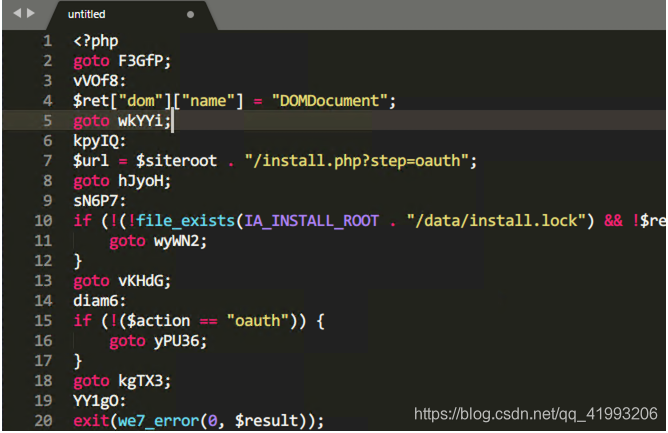Click the string "/install.php?step=oauth"
Image resolution: width=668 pixels, height=433 pixels.
(357, 161)
